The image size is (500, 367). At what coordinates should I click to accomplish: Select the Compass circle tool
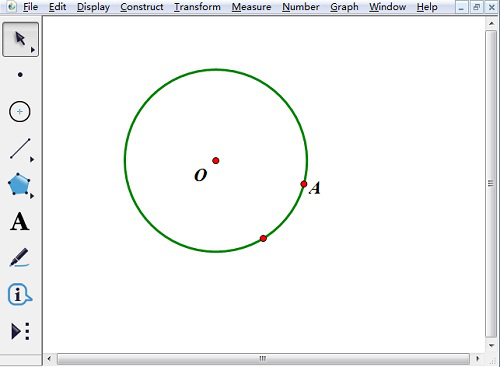click(20, 111)
